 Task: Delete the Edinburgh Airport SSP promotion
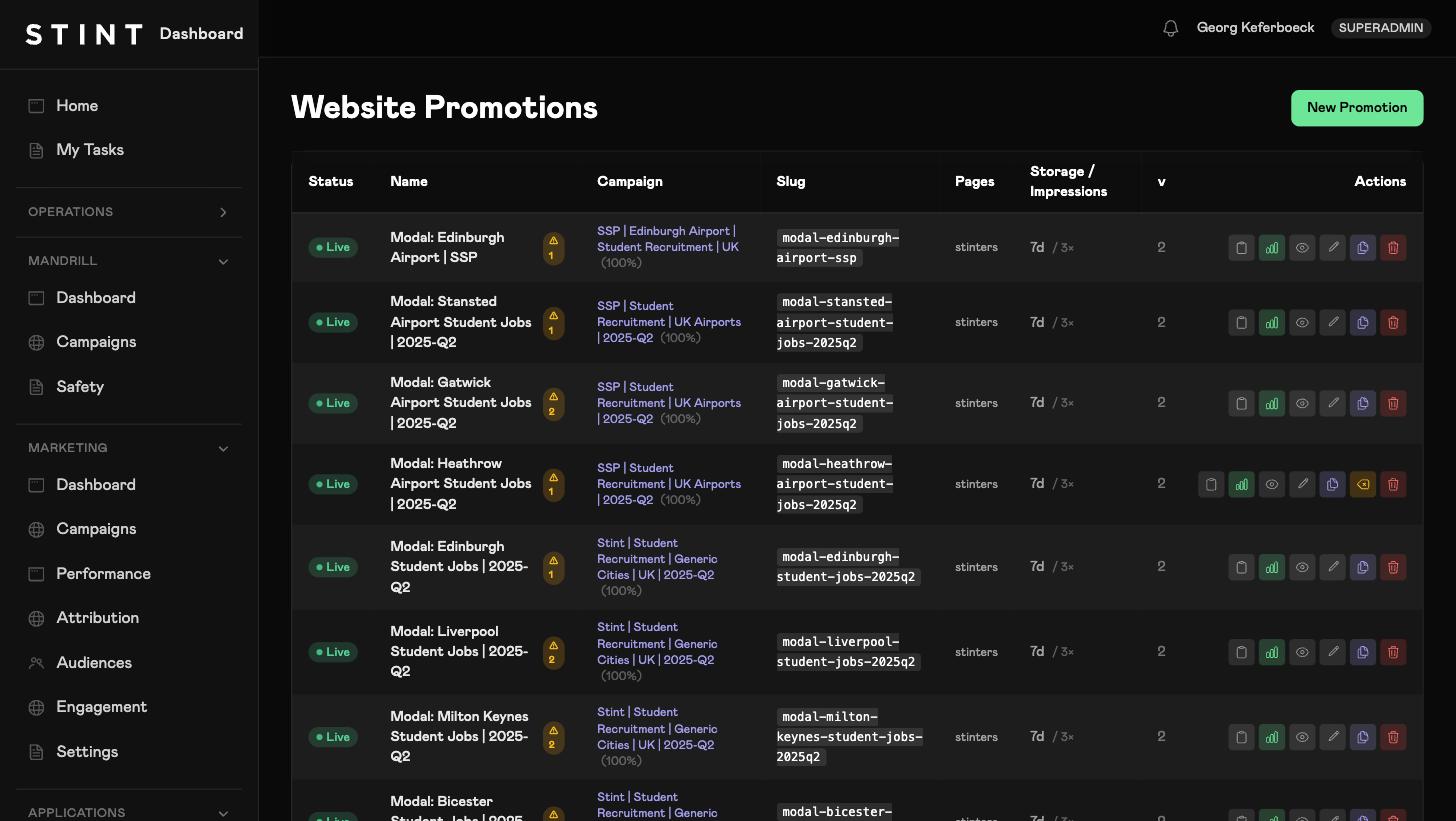[x=1394, y=248]
